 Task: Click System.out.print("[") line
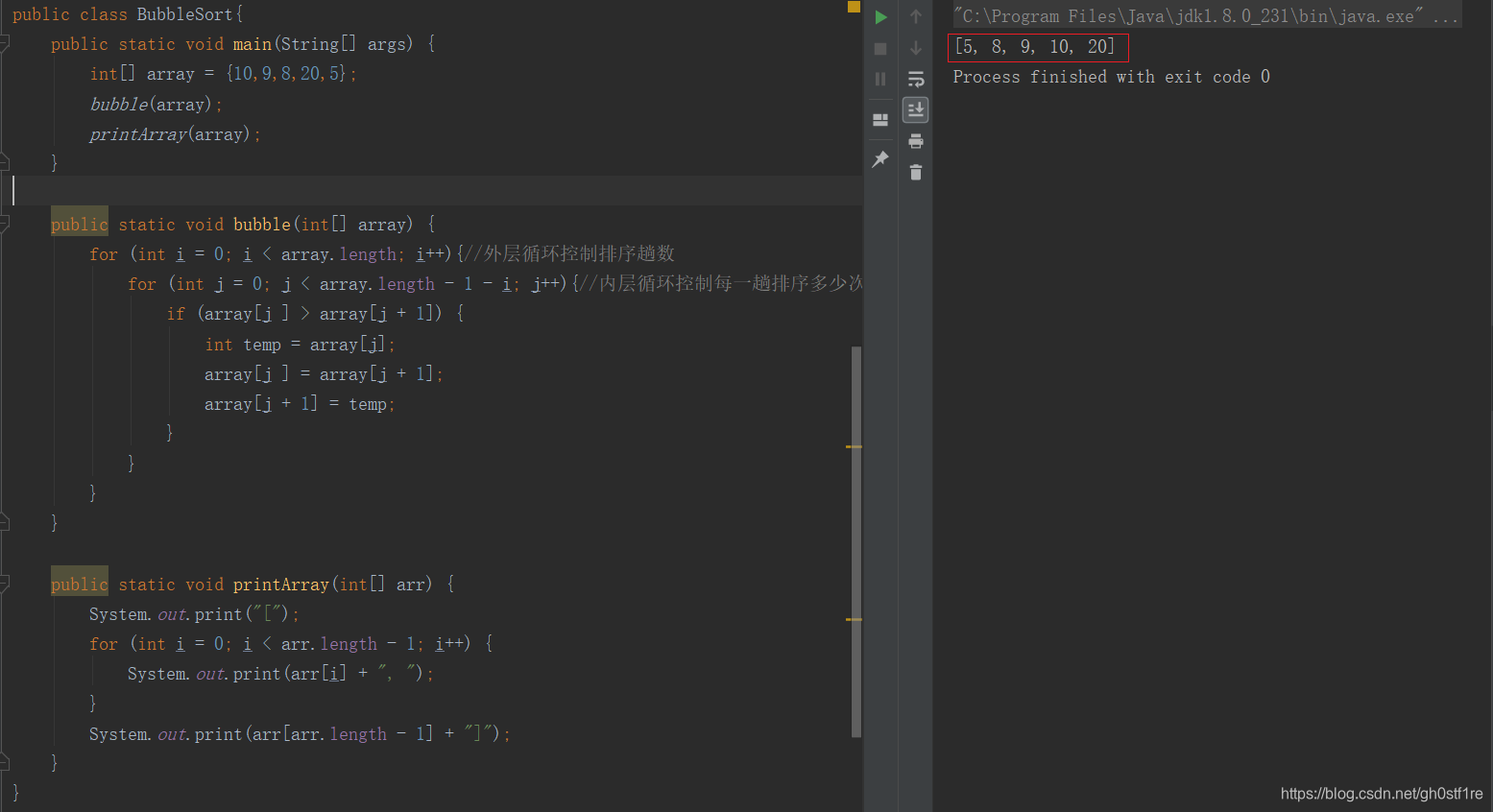point(194,614)
